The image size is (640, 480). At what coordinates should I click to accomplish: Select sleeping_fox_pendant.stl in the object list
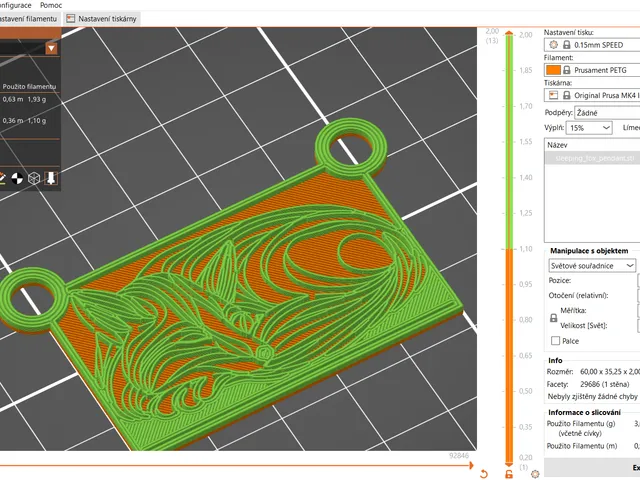[592, 158]
